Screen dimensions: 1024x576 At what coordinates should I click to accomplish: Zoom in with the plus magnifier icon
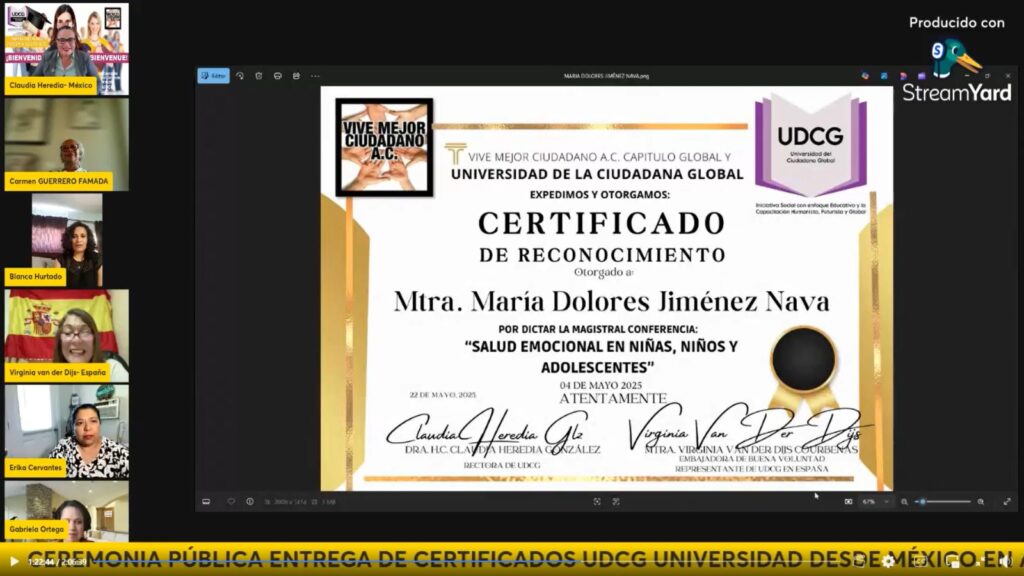click(981, 502)
